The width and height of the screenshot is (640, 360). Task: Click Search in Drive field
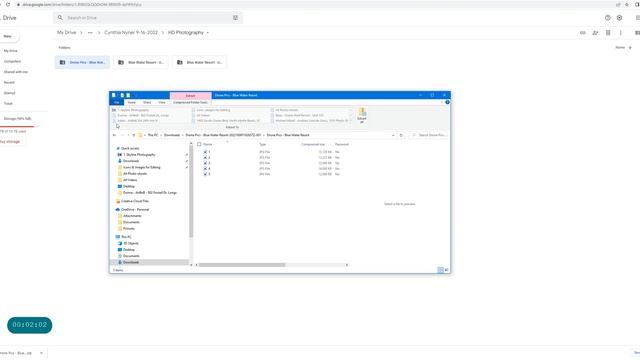(147, 18)
